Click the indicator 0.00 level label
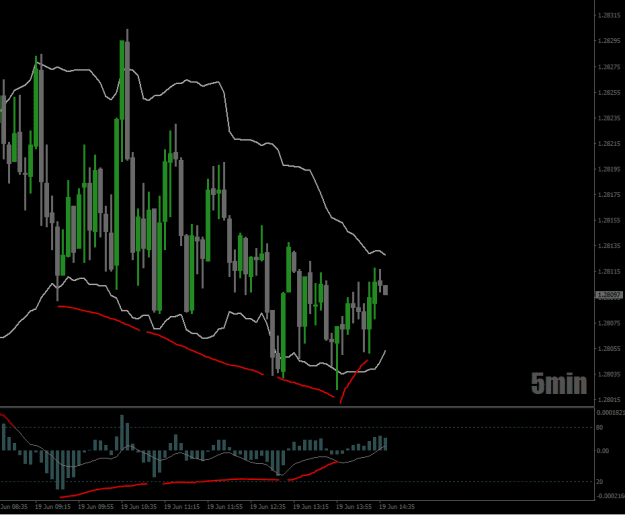The image size is (625, 515). (x=603, y=451)
